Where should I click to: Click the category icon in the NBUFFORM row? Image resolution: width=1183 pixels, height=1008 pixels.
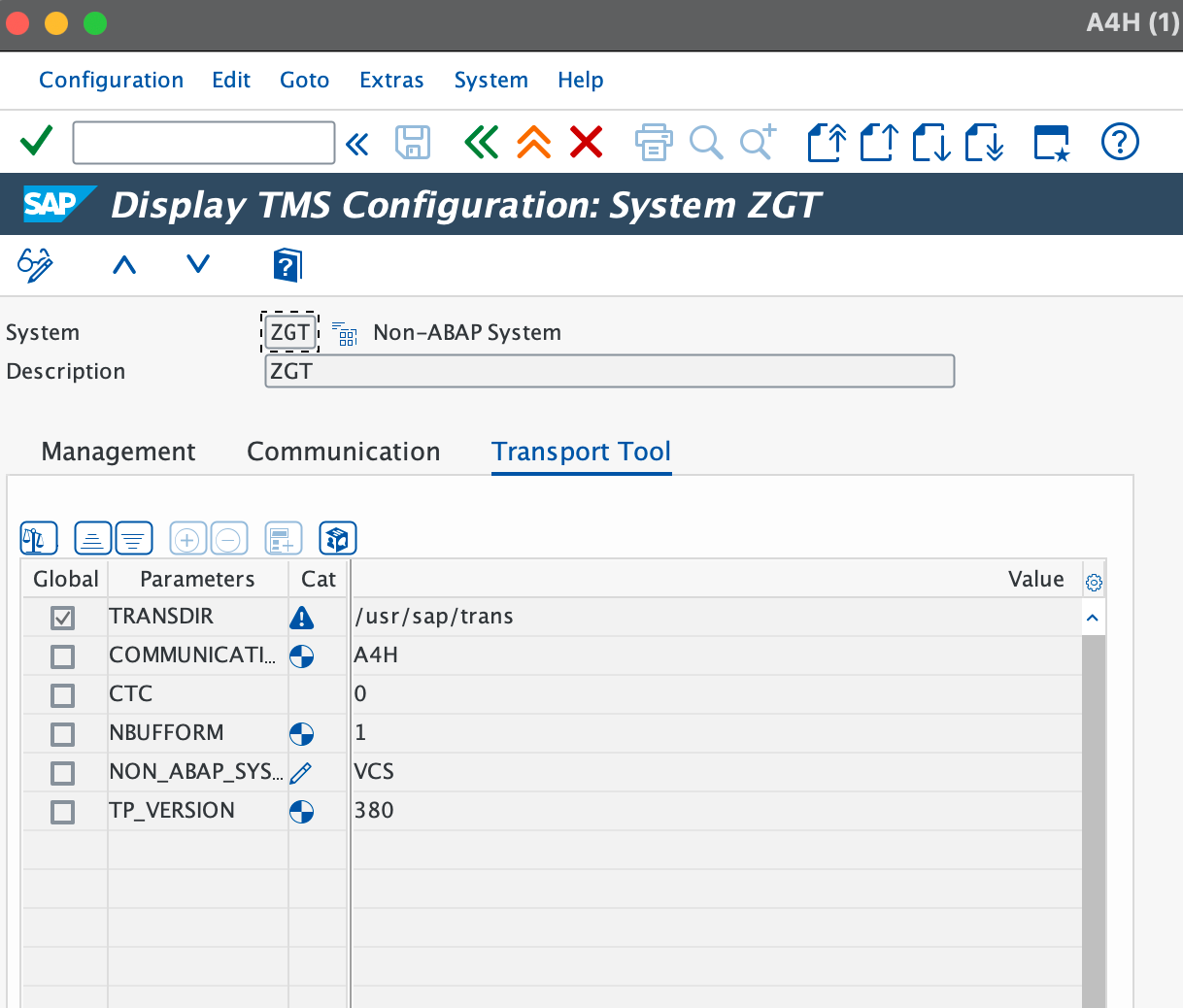(302, 734)
